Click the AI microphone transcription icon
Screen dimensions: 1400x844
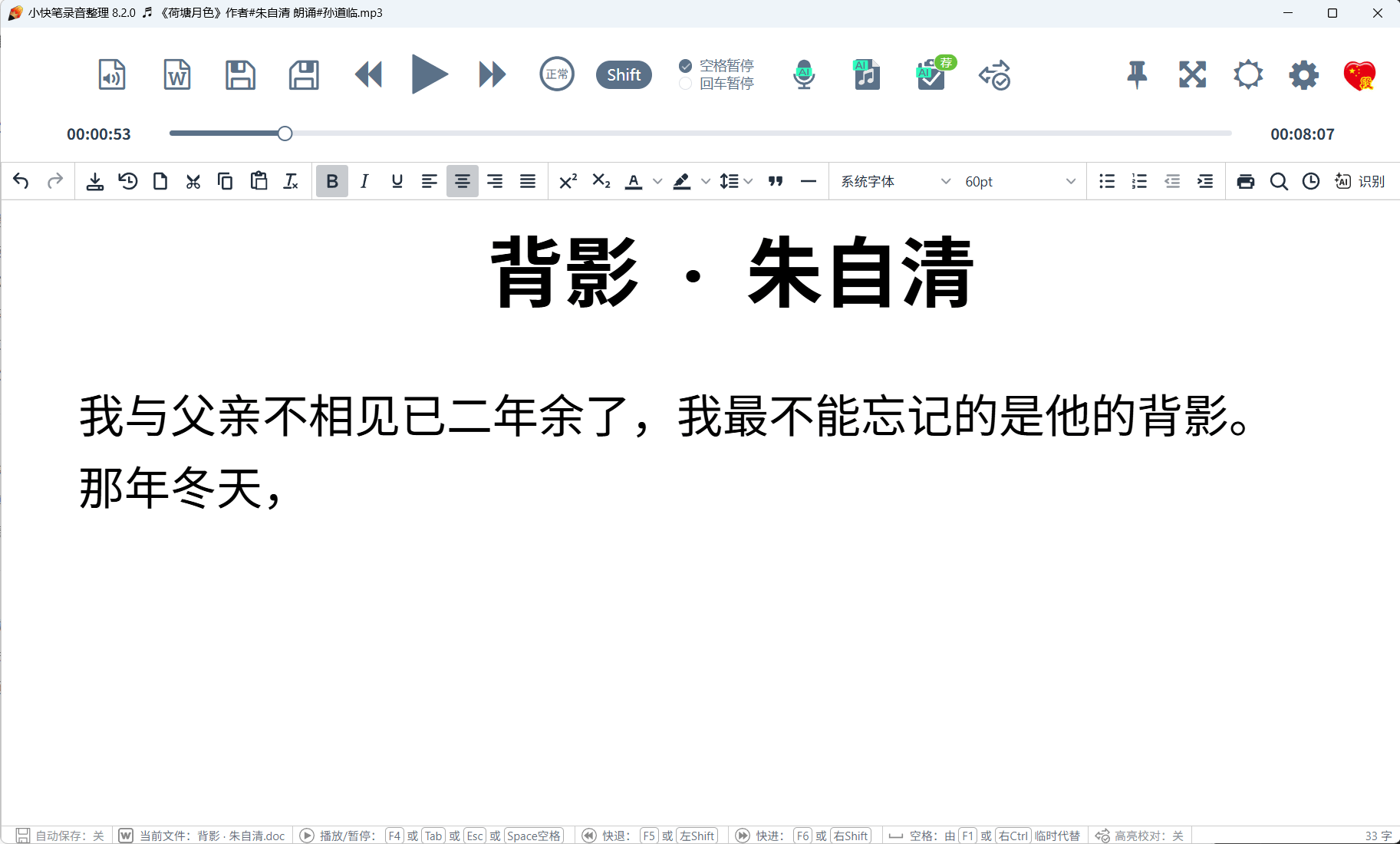pos(803,75)
